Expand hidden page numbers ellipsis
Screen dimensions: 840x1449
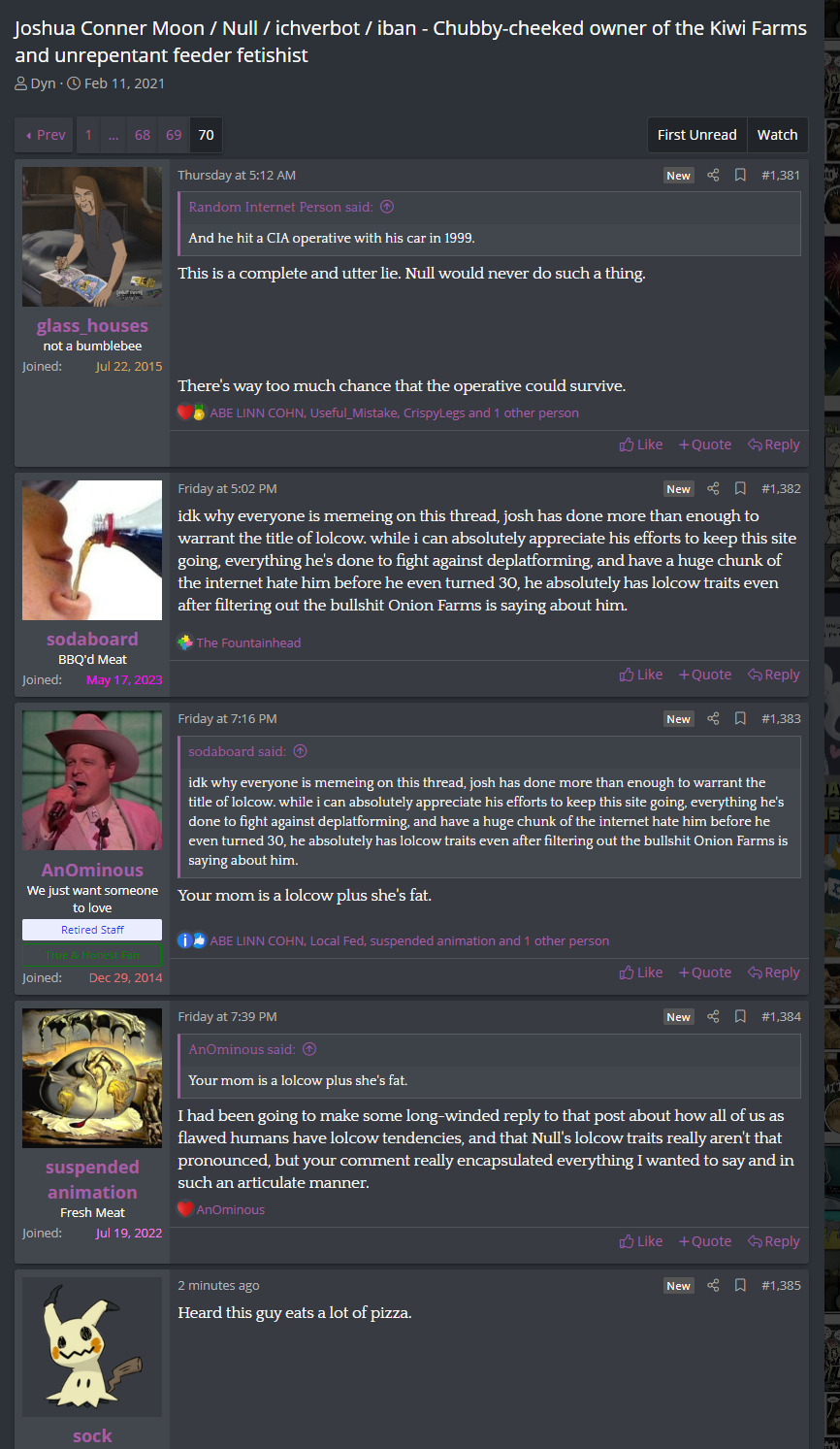pos(113,135)
